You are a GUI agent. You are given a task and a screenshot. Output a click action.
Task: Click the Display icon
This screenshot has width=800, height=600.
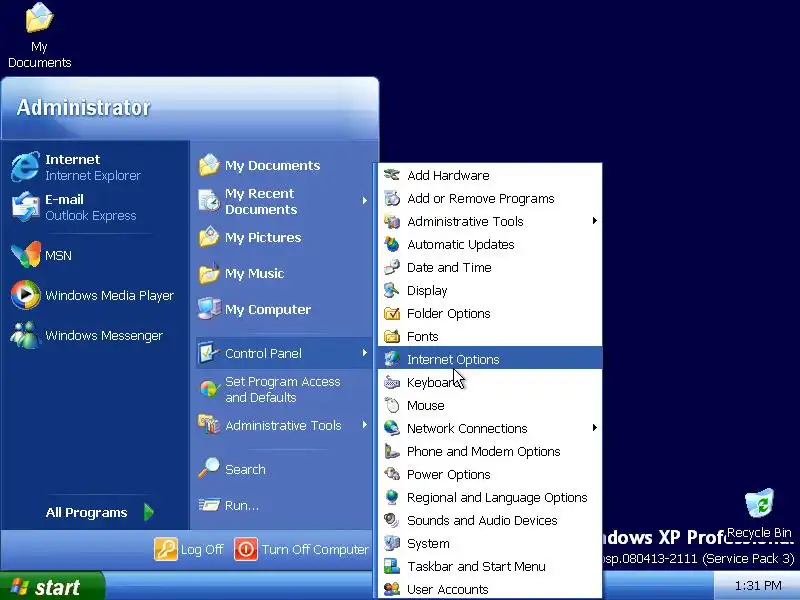392,290
